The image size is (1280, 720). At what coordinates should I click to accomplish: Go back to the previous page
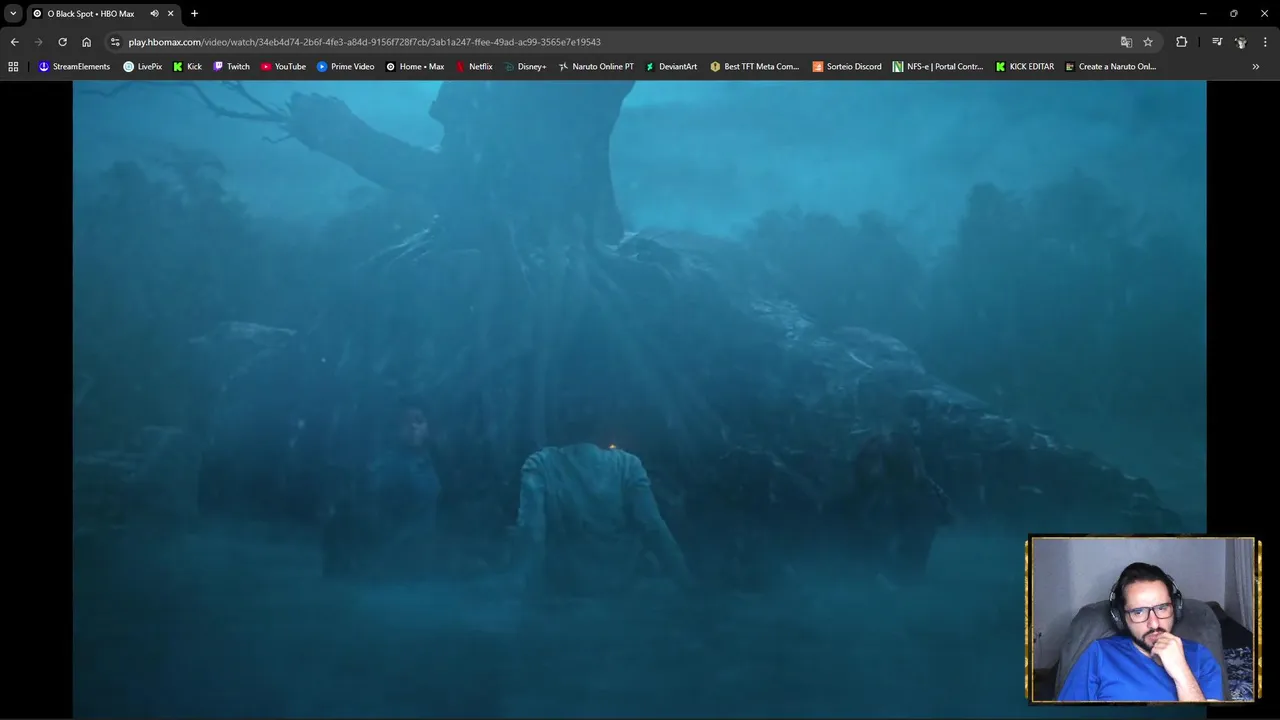(x=14, y=42)
